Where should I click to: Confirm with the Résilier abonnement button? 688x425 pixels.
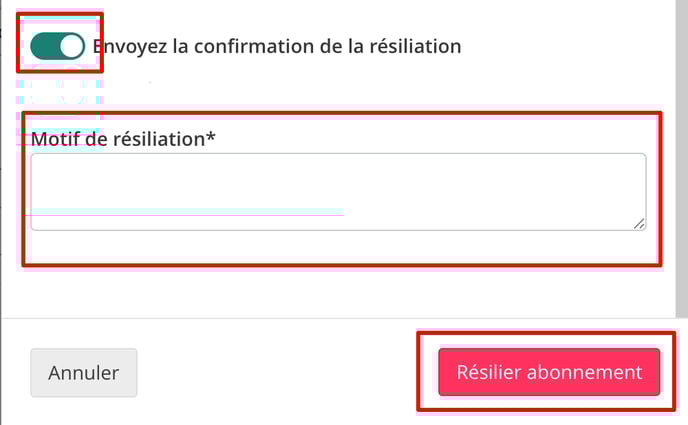[x=549, y=372]
